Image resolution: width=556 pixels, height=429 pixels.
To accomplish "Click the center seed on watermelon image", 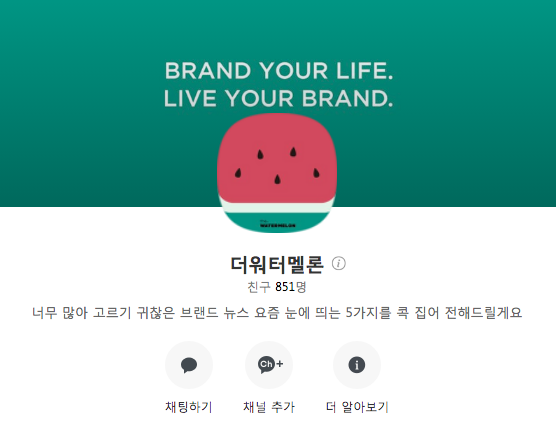I will point(277,179).
